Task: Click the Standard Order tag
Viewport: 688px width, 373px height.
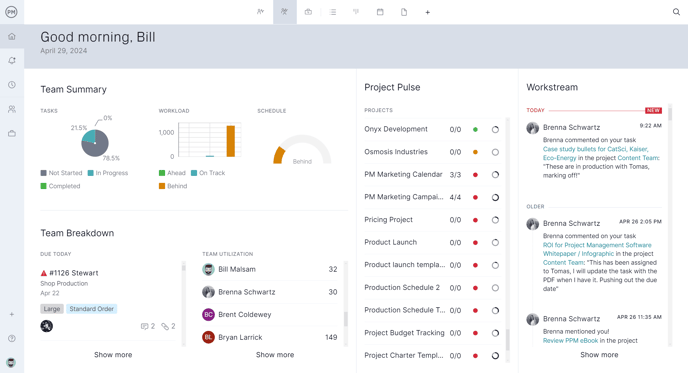Action: click(91, 309)
